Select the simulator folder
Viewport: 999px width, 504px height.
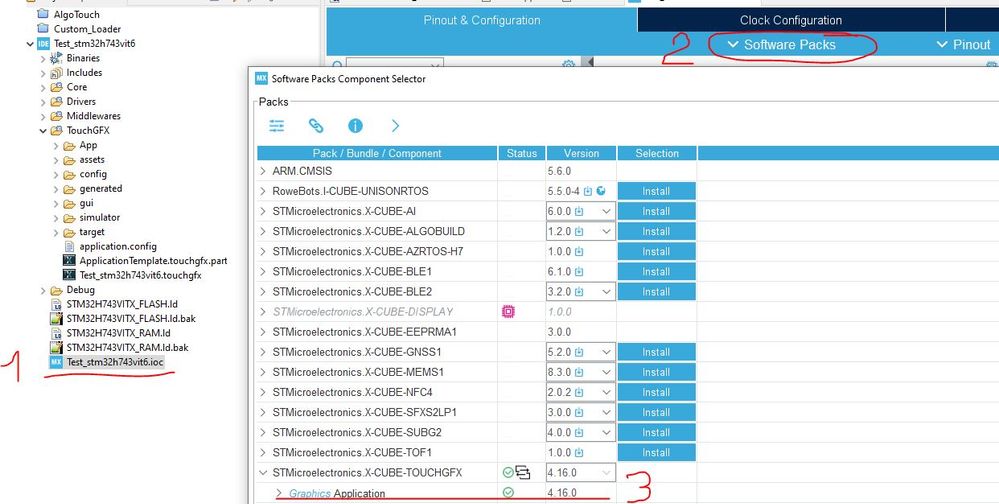point(99,217)
